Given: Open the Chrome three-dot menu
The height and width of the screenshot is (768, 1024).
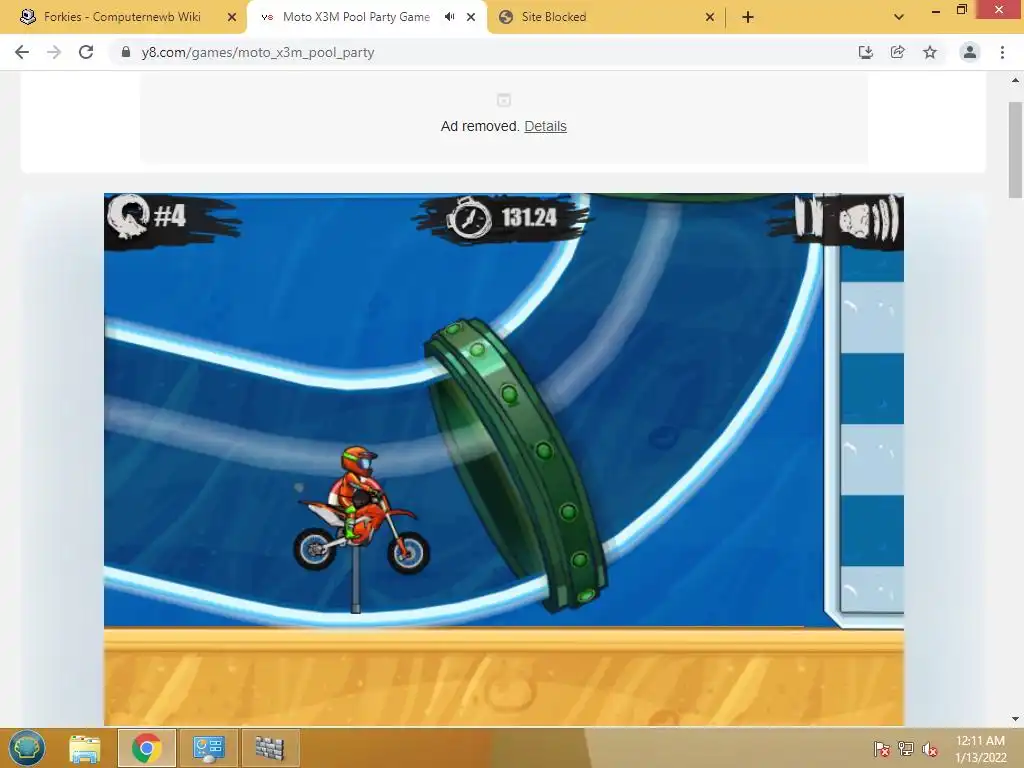Looking at the screenshot, I should click(x=1002, y=52).
